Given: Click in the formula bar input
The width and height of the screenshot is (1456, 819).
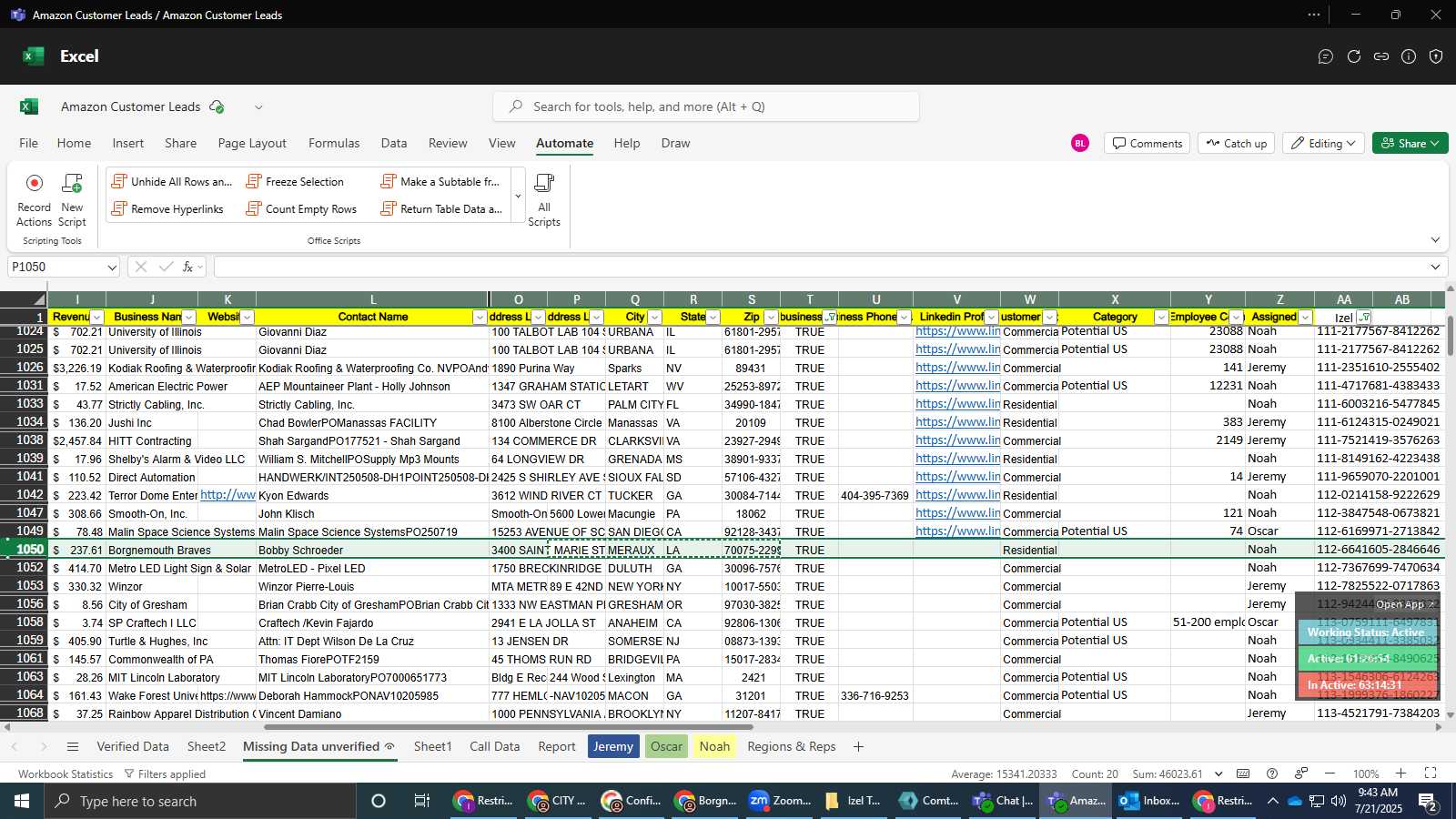Looking at the screenshot, I should tap(819, 267).
